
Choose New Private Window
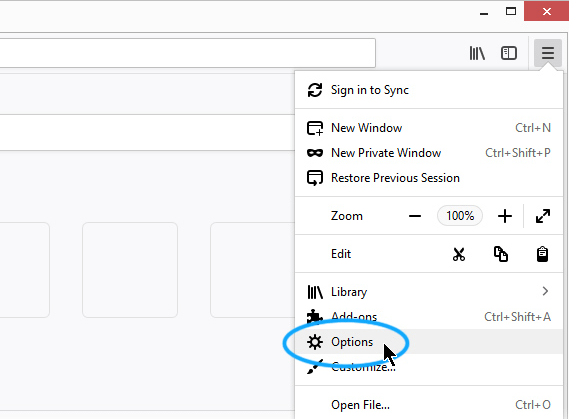[429, 153]
